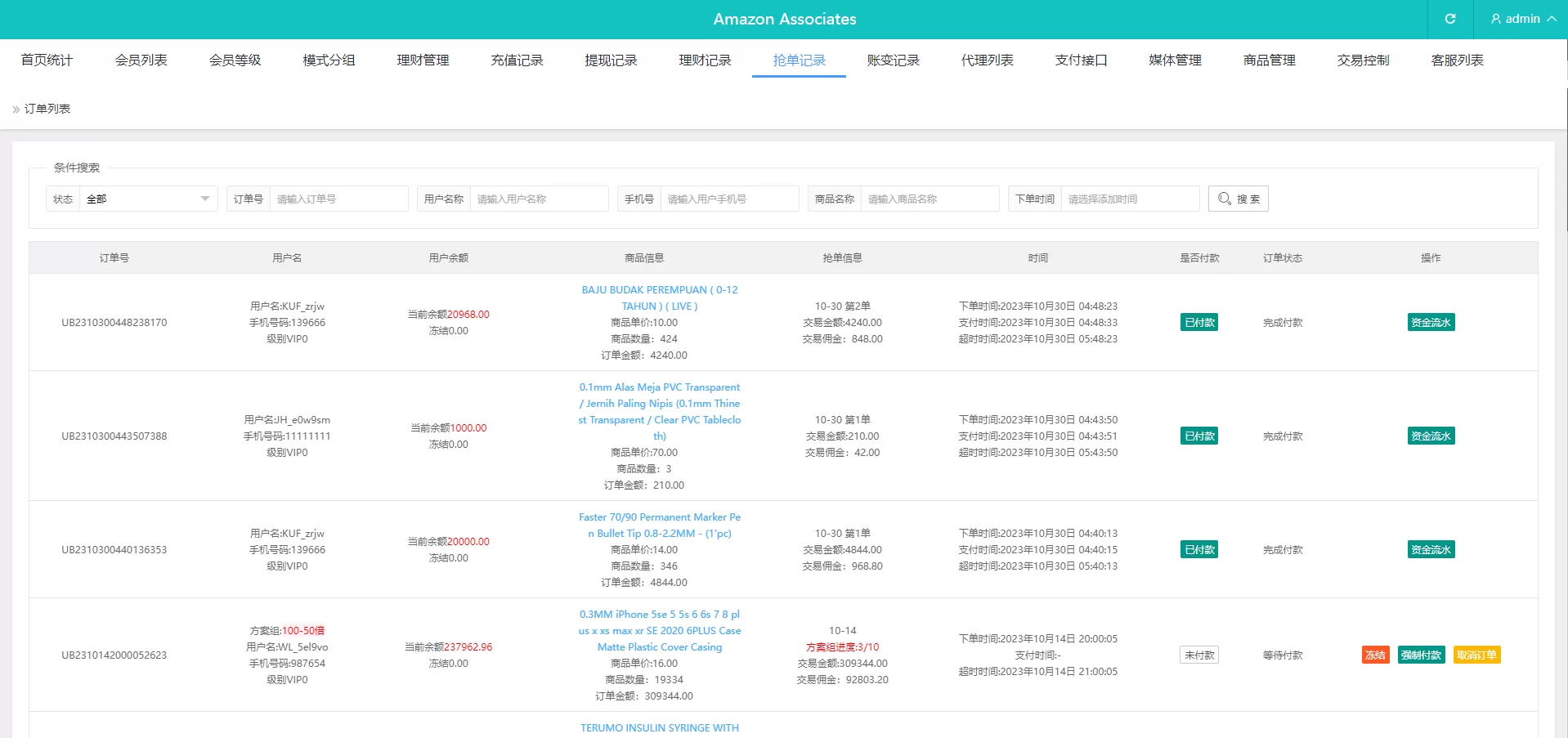Click the 手机号 input field

[729, 199]
